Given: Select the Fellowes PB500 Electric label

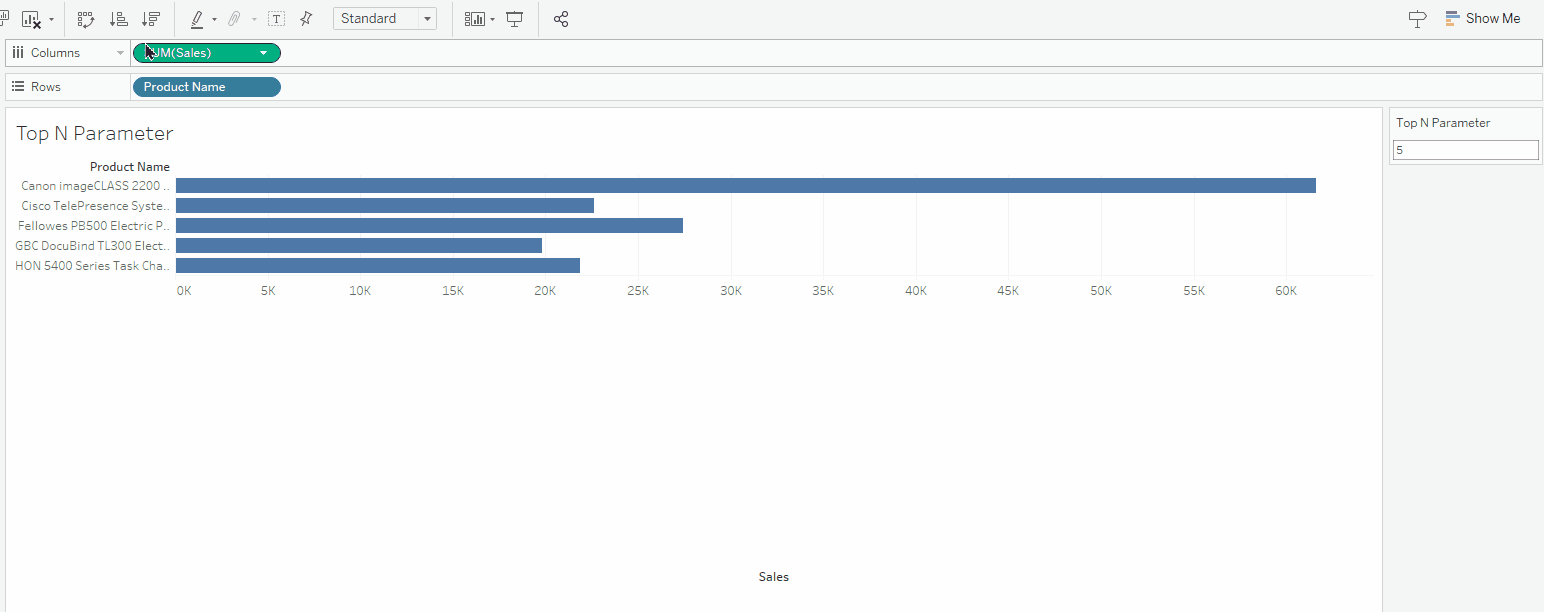Looking at the screenshot, I should [x=94, y=226].
